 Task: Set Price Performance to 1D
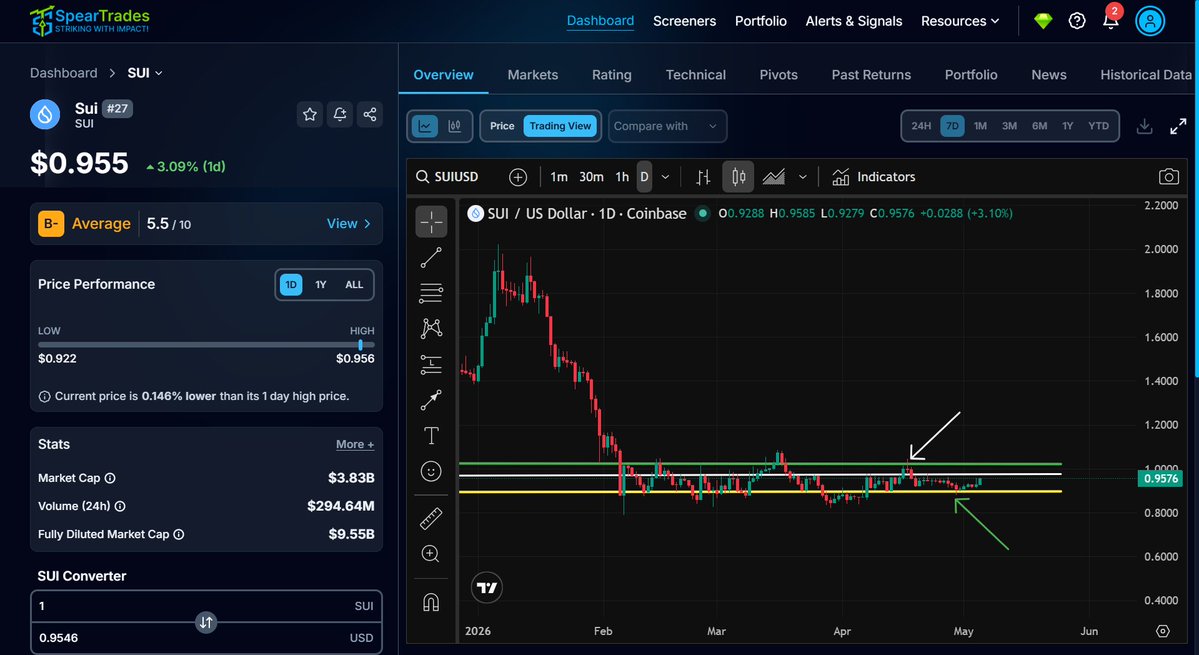click(x=291, y=284)
